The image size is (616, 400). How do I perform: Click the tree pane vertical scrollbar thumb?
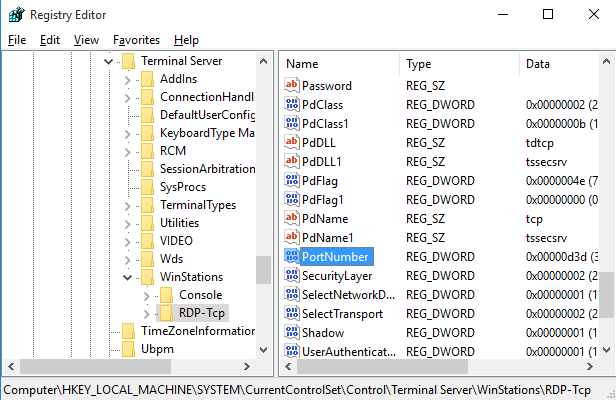[x=263, y=270]
